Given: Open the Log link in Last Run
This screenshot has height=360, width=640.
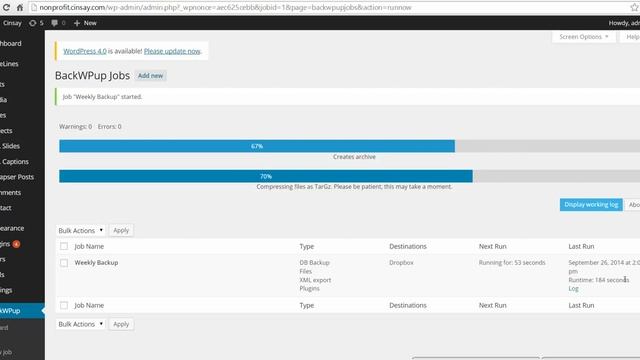Looking at the screenshot, I should [573, 289].
